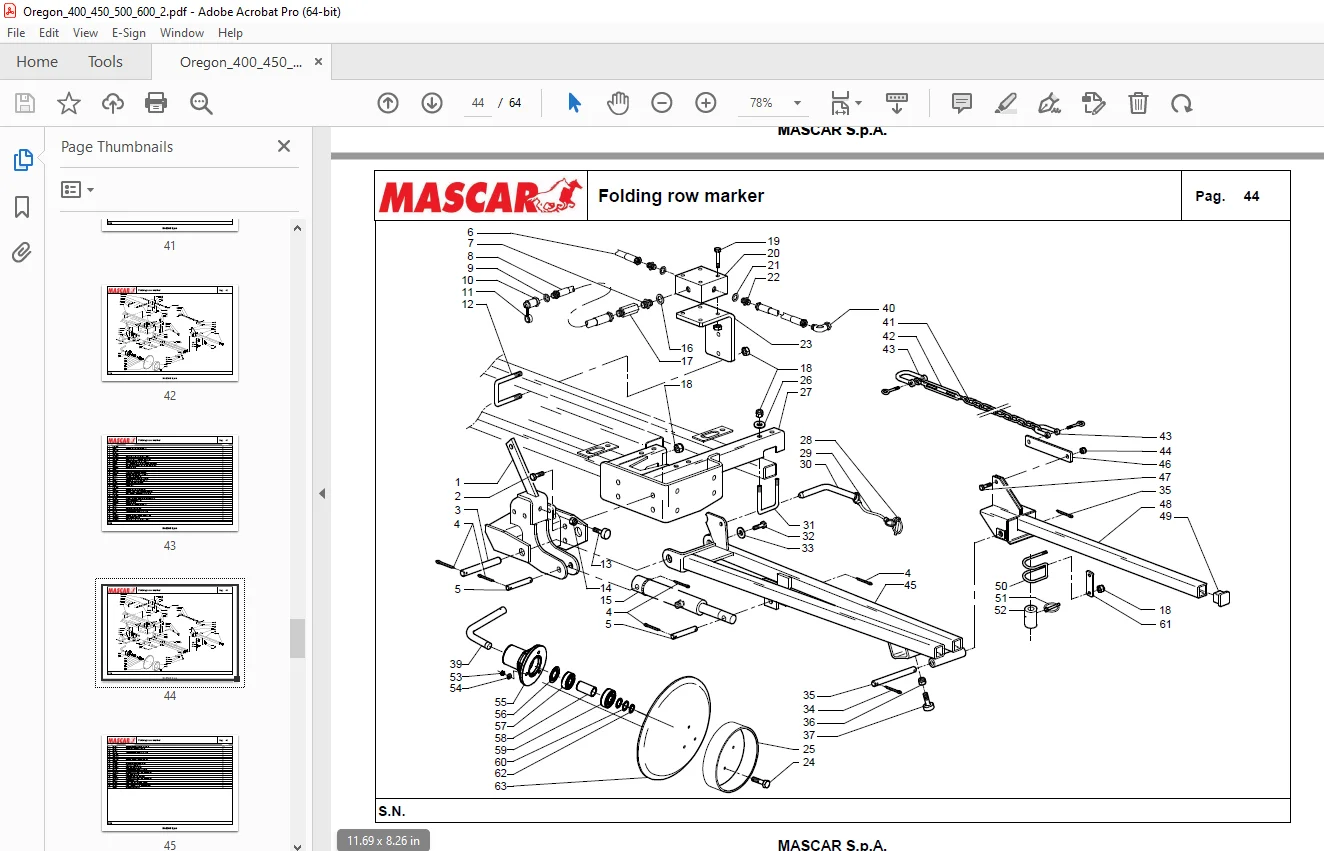Click the page number field showing 44
The width and height of the screenshot is (1324, 851).
click(478, 103)
